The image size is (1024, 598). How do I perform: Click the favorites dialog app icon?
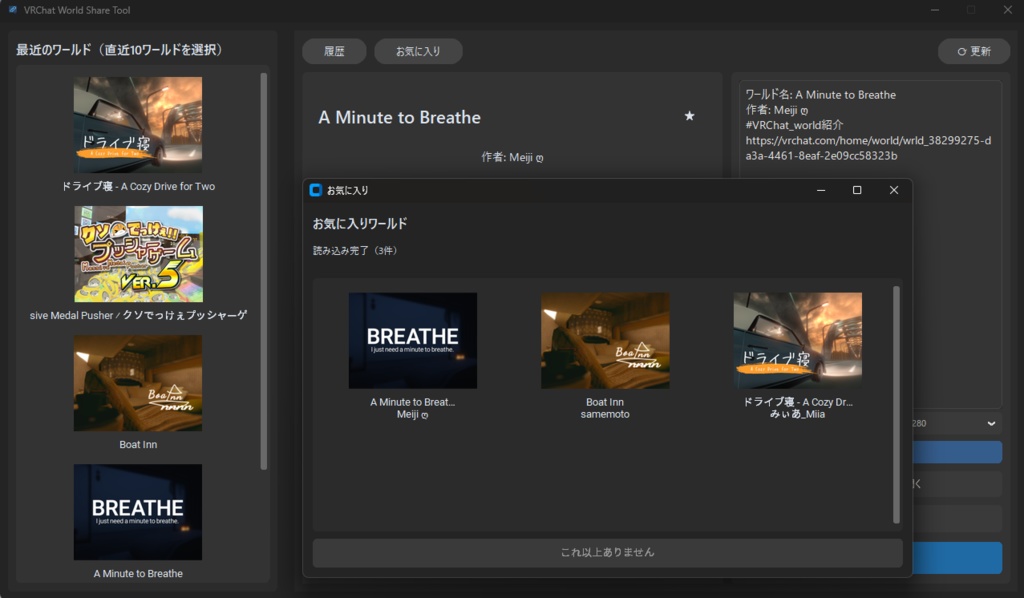point(316,190)
